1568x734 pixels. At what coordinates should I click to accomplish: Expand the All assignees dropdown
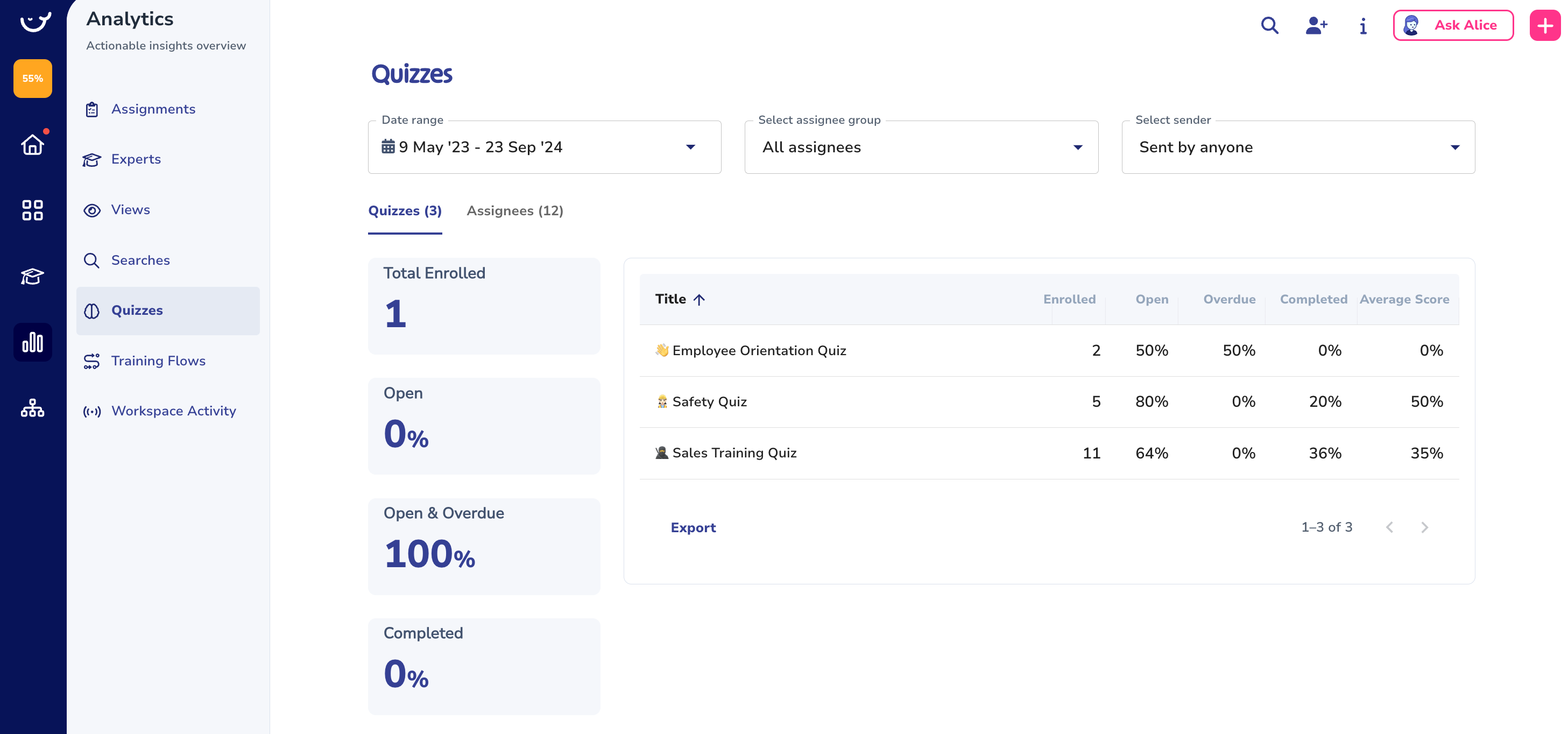(x=921, y=147)
